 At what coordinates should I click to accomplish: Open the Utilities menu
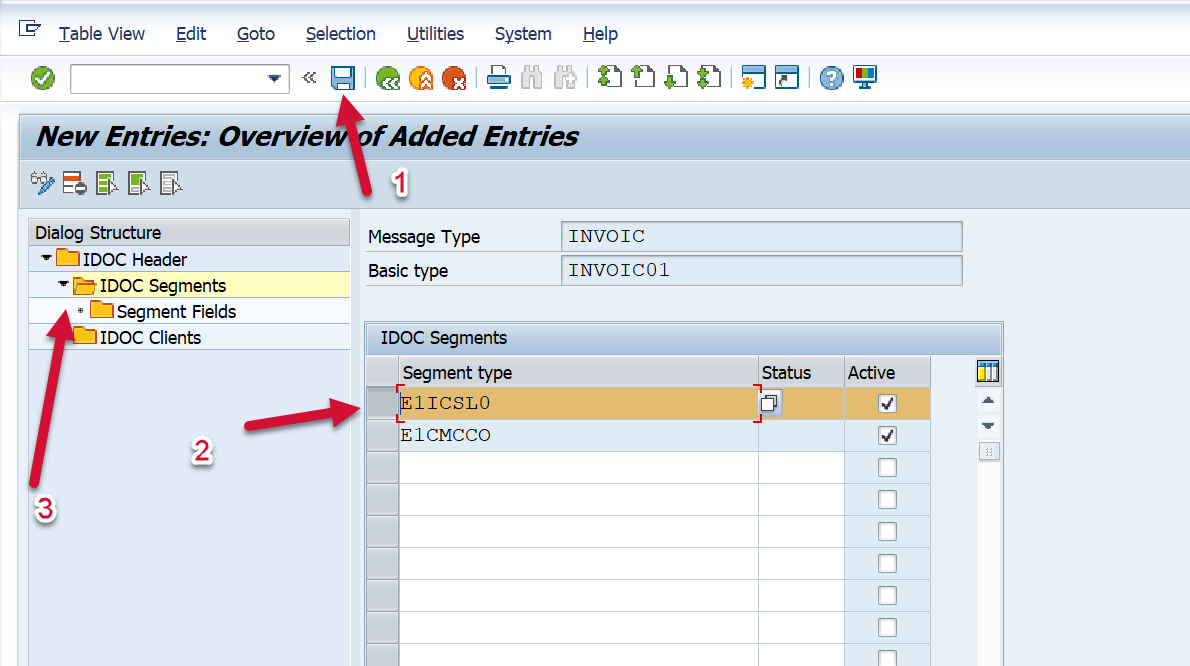pos(435,34)
